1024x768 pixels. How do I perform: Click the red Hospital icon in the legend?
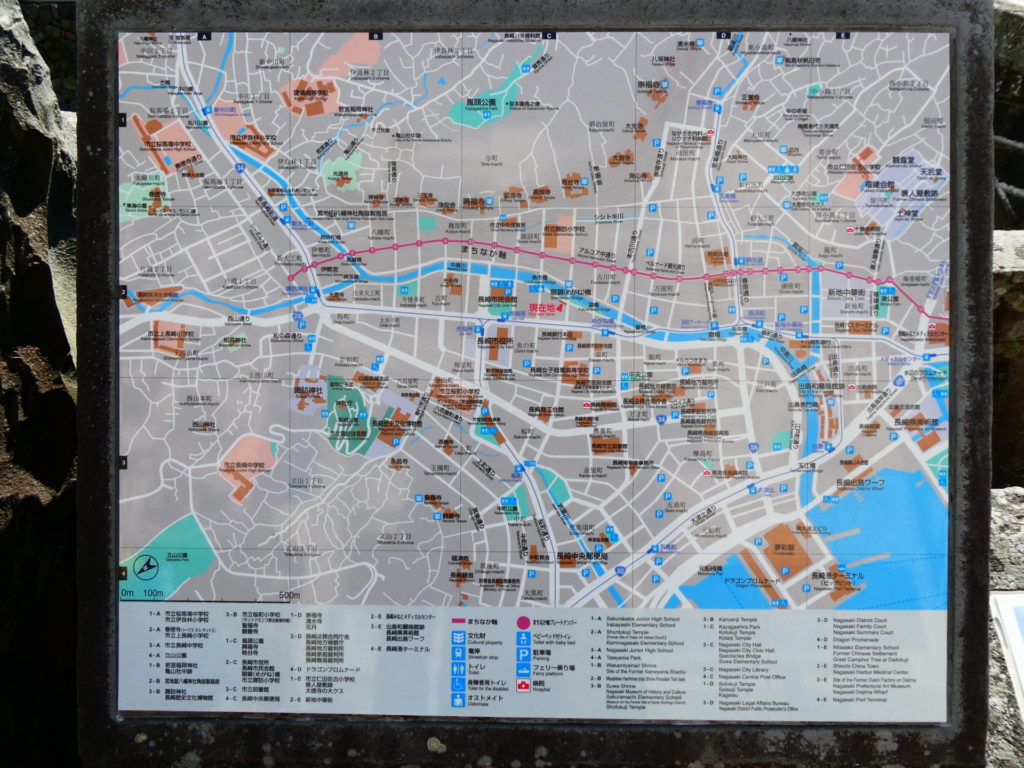tap(523, 684)
